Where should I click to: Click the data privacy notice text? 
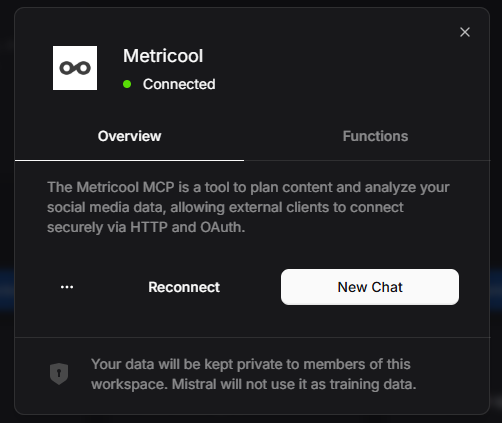tap(254, 374)
